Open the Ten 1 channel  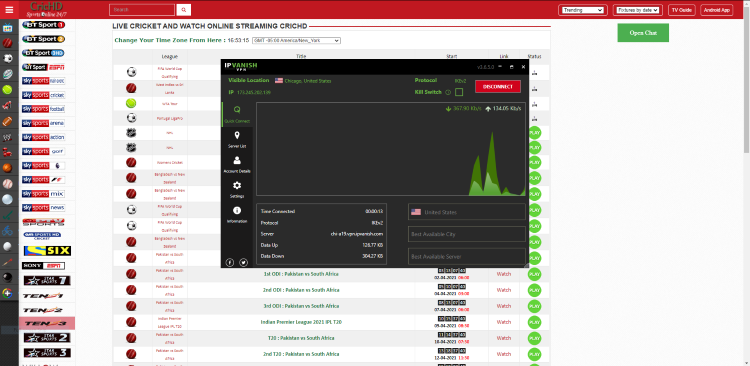tap(44, 296)
